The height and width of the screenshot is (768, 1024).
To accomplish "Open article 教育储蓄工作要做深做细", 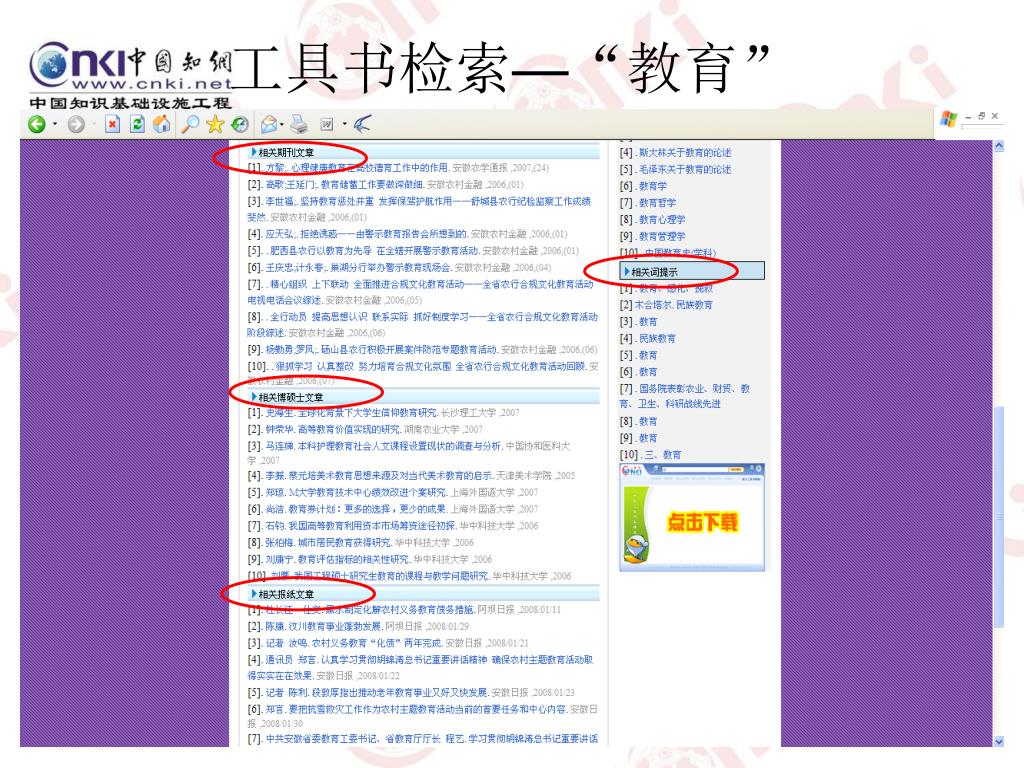I will [372, 184].
